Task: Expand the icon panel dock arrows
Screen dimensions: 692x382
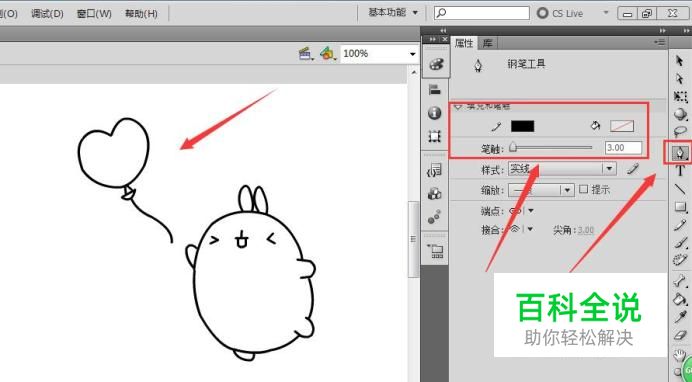Action: 443,30
